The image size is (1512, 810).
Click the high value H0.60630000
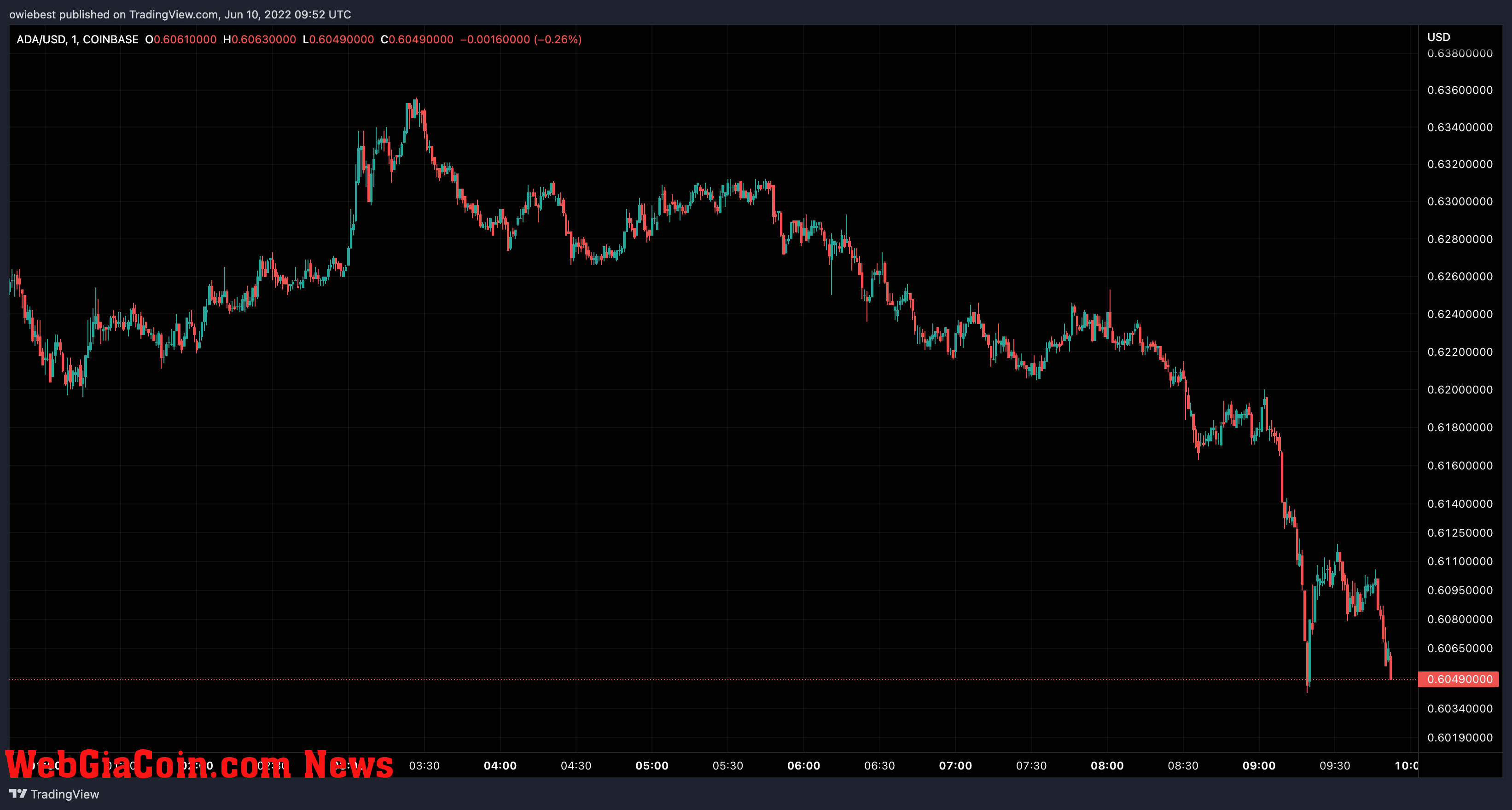(259, 39)
